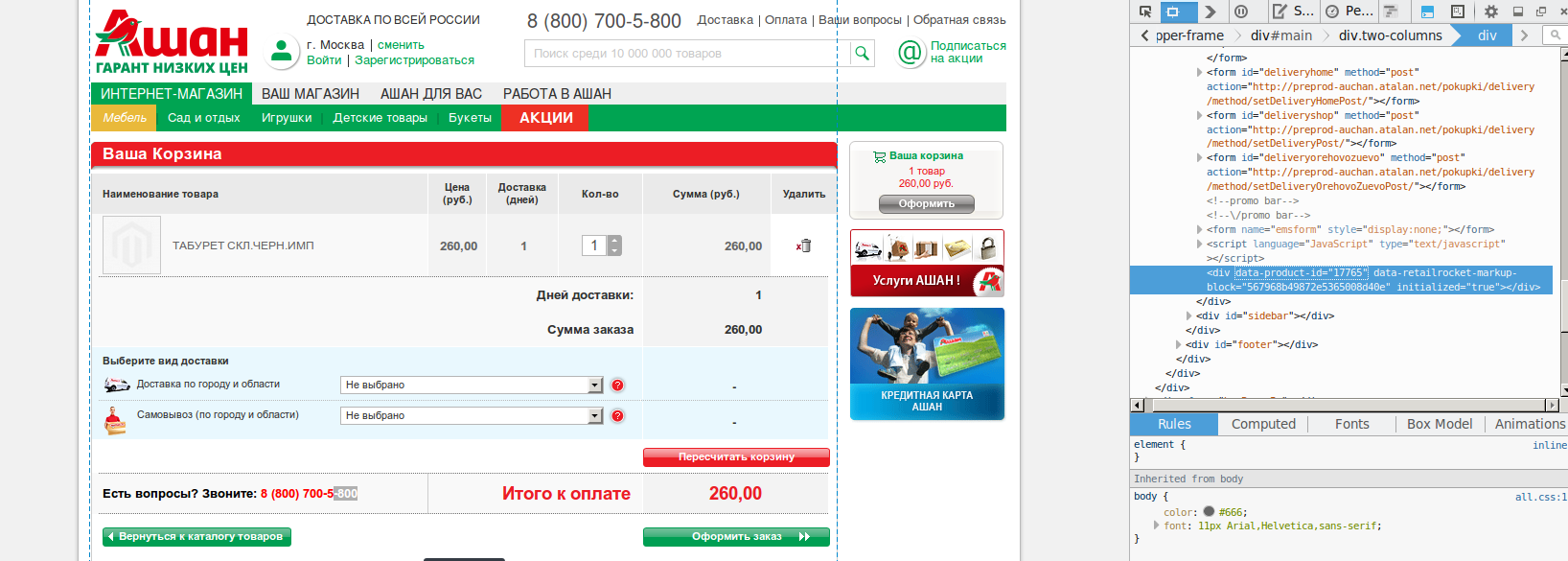1568x561 pixels.
Task: Open ВАШ МАГАЗИН menu item
Action: (x=311, y=94)
